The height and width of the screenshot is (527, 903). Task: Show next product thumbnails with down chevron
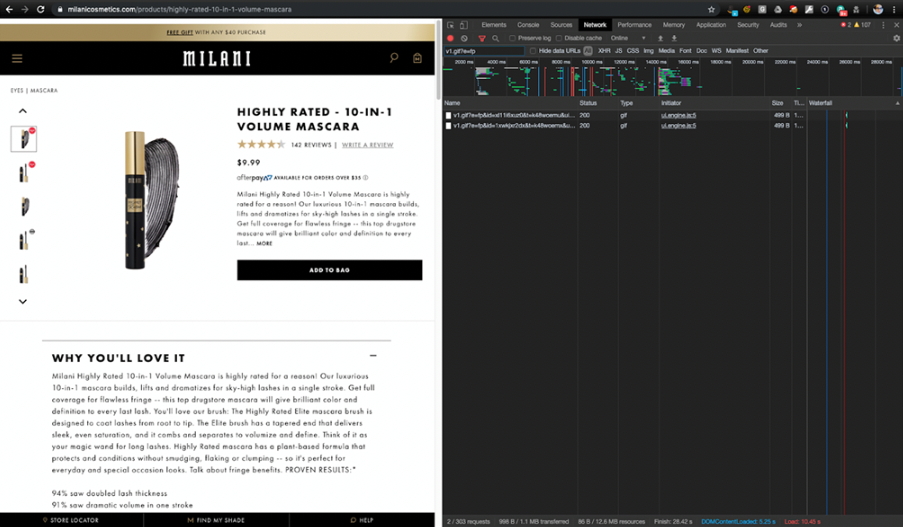tap(23, 301)
